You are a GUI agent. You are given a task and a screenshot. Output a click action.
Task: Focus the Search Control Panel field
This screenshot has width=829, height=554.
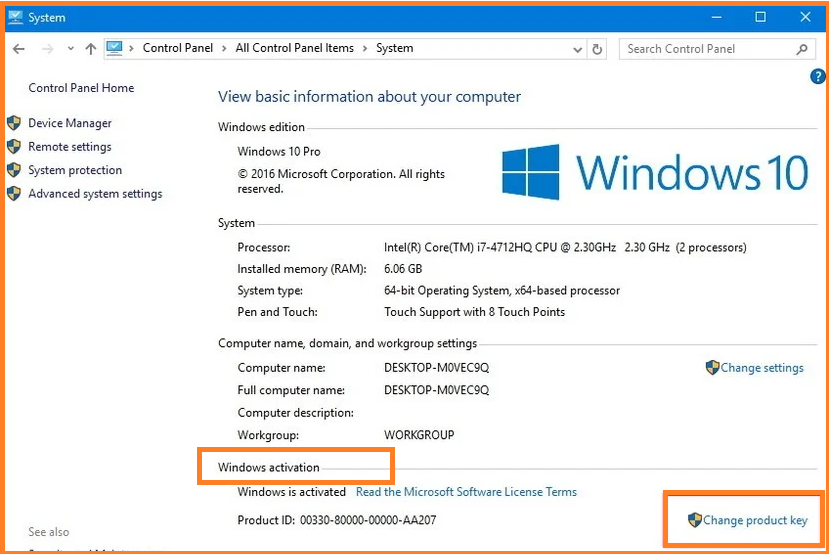point(717,49)
